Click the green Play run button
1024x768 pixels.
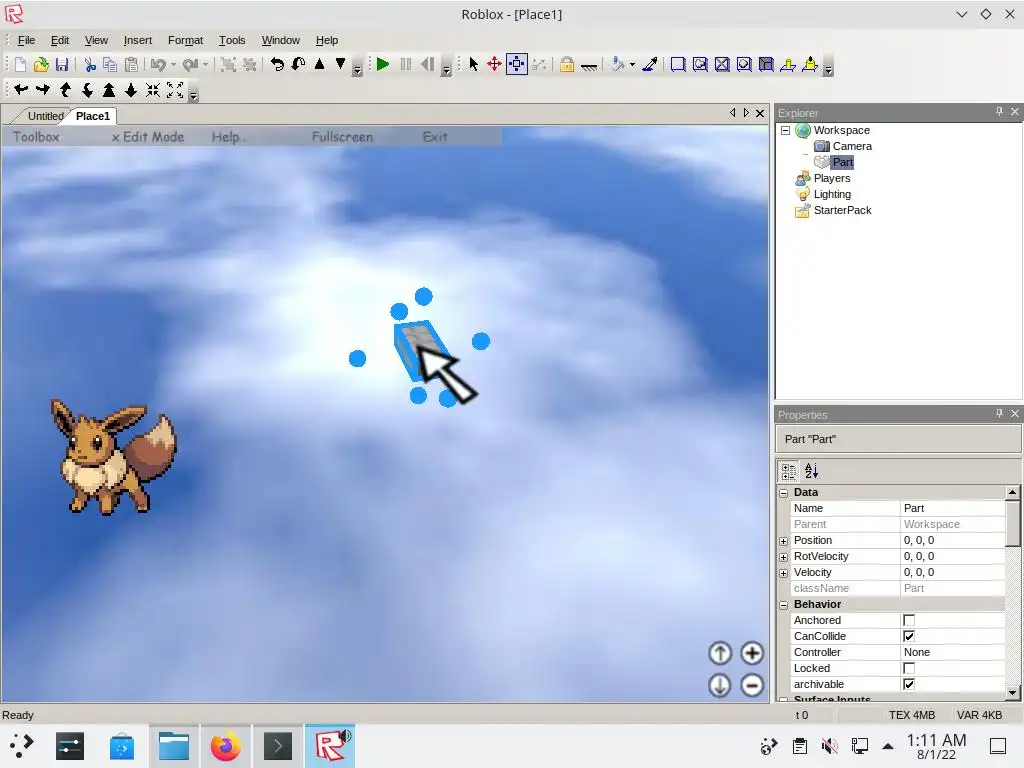coord(383,64)
